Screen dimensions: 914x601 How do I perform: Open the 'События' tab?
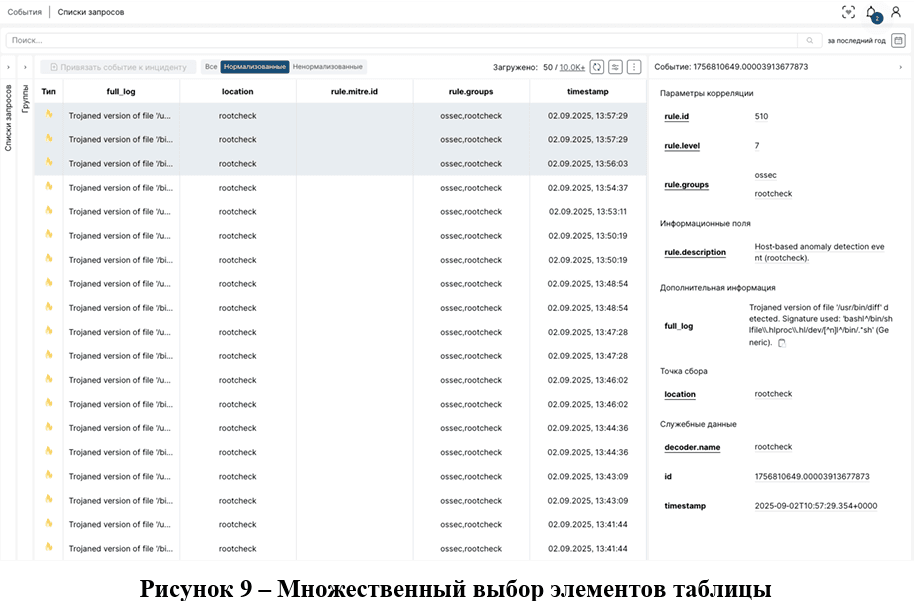click(x=24, y=12)
